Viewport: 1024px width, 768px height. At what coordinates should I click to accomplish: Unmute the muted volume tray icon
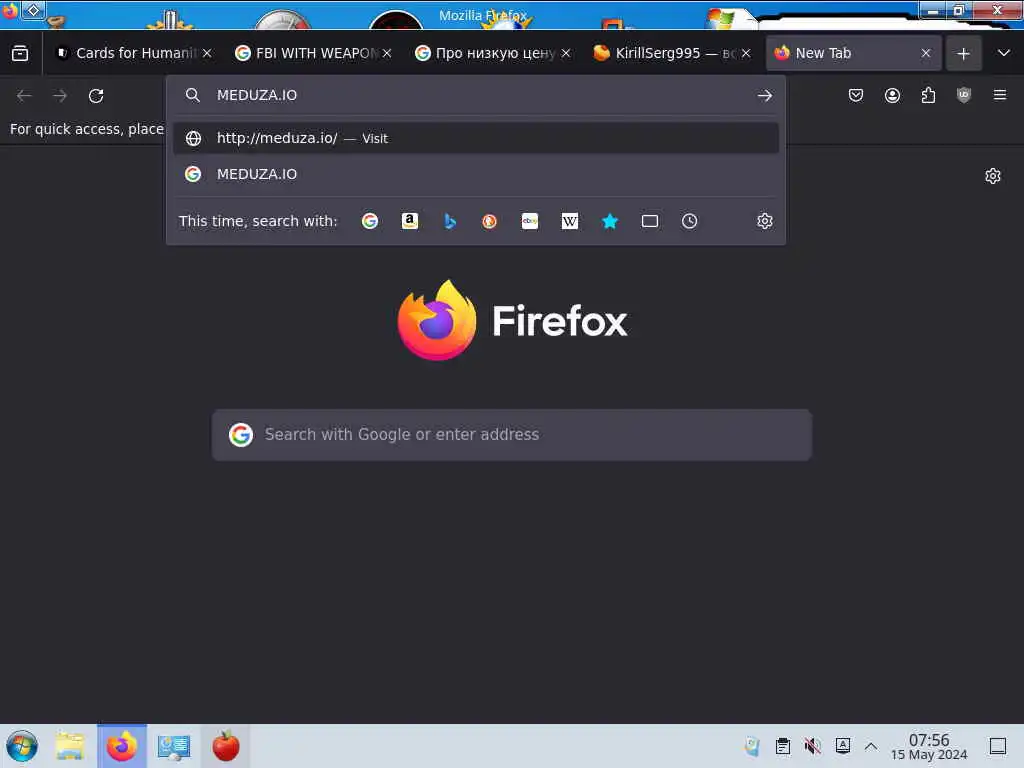pos(812,746)
